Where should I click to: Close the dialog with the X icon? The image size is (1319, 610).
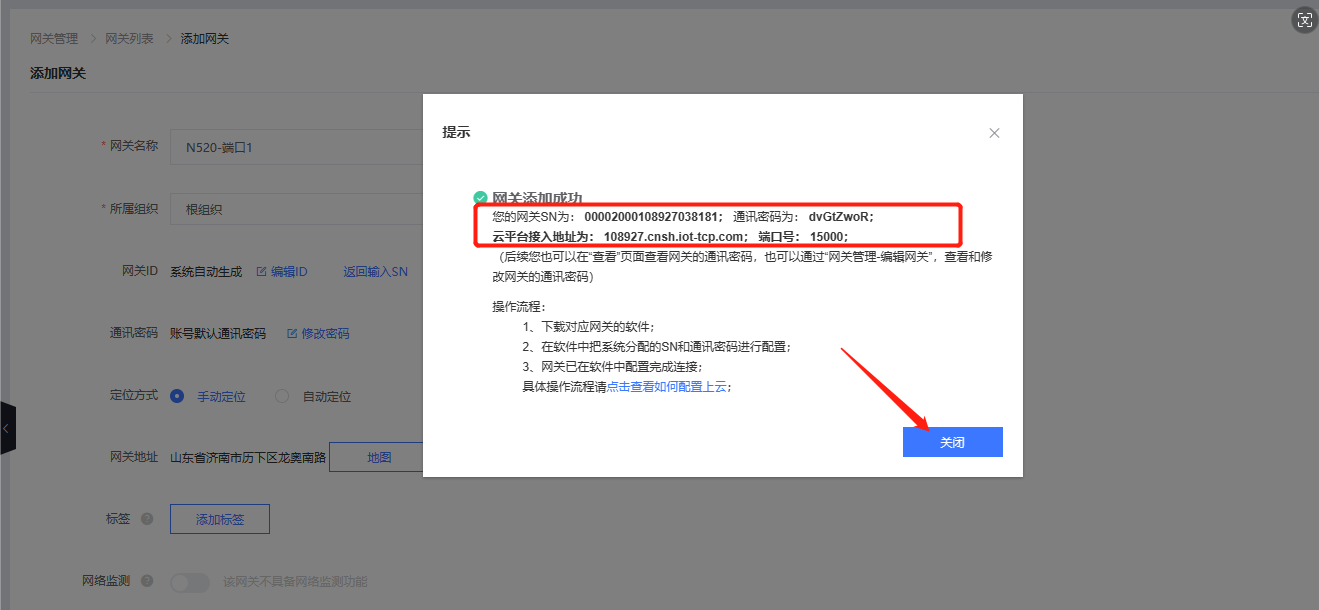tap(994, 133)
